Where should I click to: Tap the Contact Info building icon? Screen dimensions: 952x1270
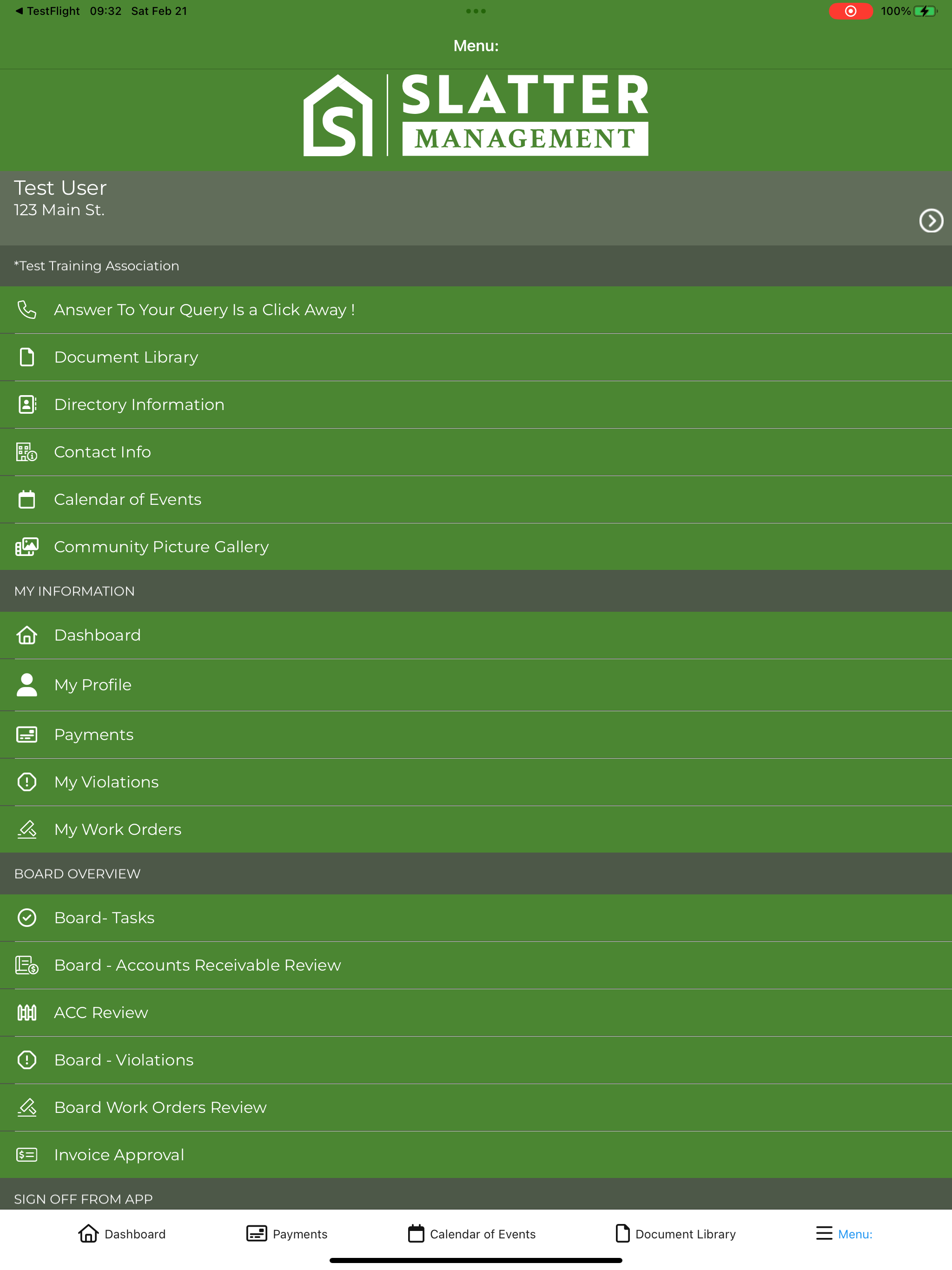click(x=26, y=452)
